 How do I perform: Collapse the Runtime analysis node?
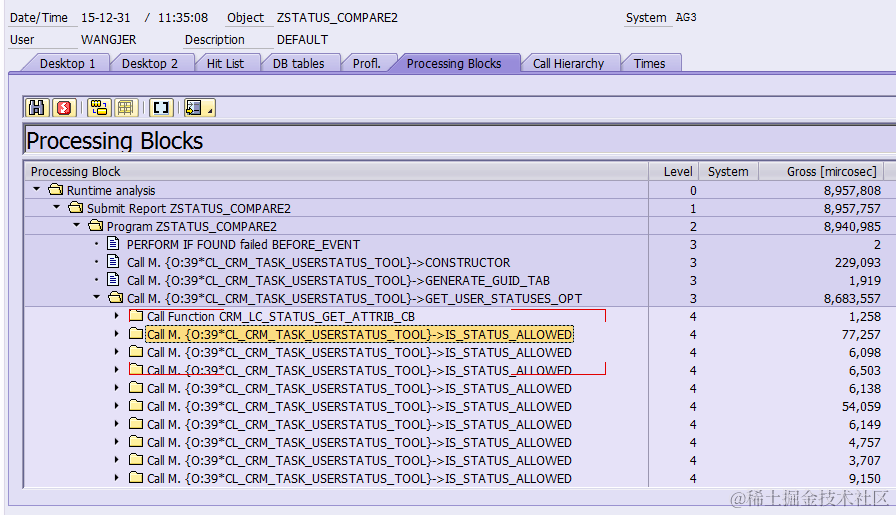point(37,189)
